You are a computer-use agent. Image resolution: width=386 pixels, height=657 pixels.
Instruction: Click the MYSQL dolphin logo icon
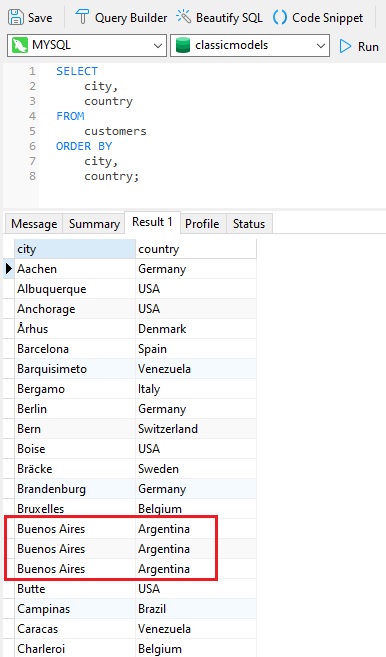pyautogui.click(x=20, y=45)
